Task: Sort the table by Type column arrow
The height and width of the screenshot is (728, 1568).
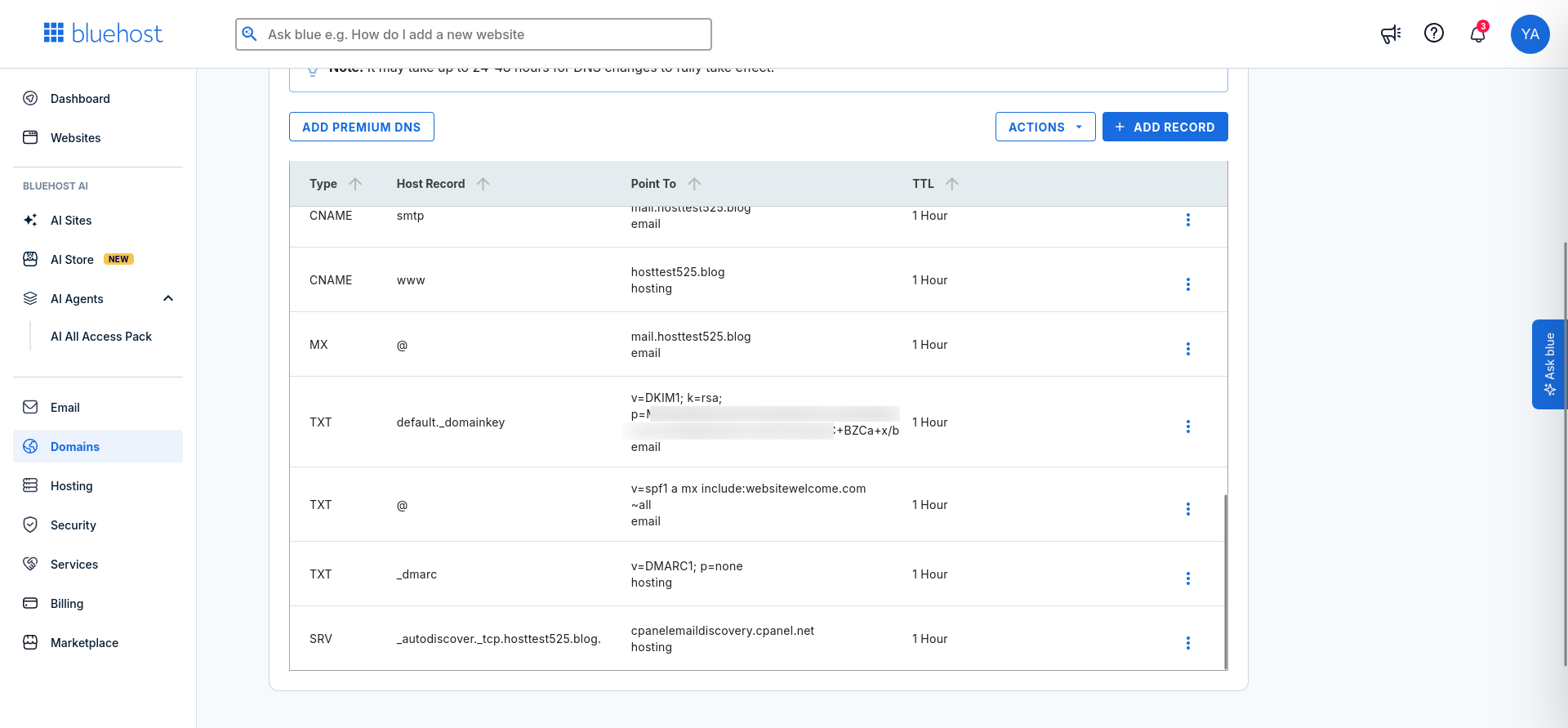Action: tap(355, 184)
